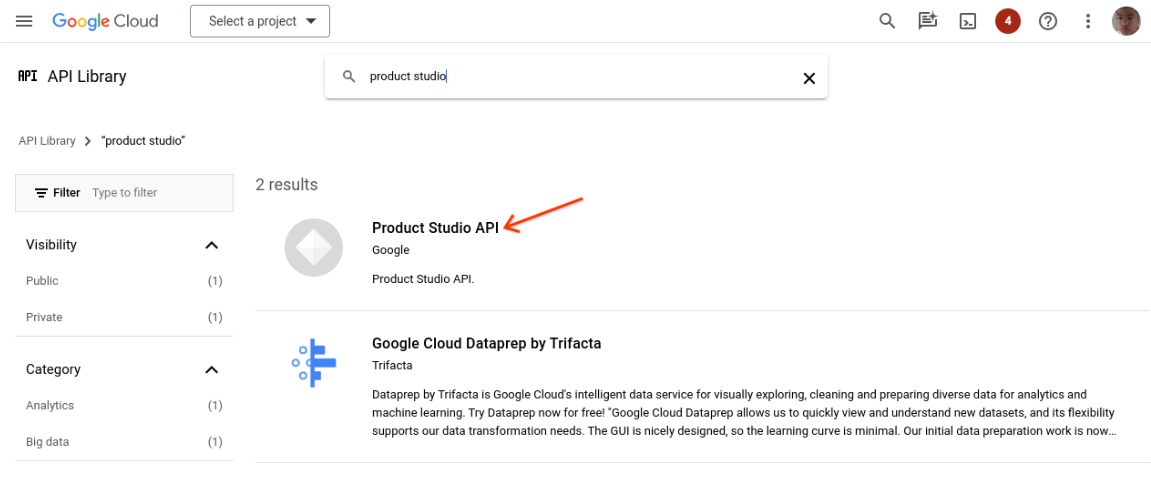
Task: Filter by Public visibility
Action: click(x=43, y=281)
